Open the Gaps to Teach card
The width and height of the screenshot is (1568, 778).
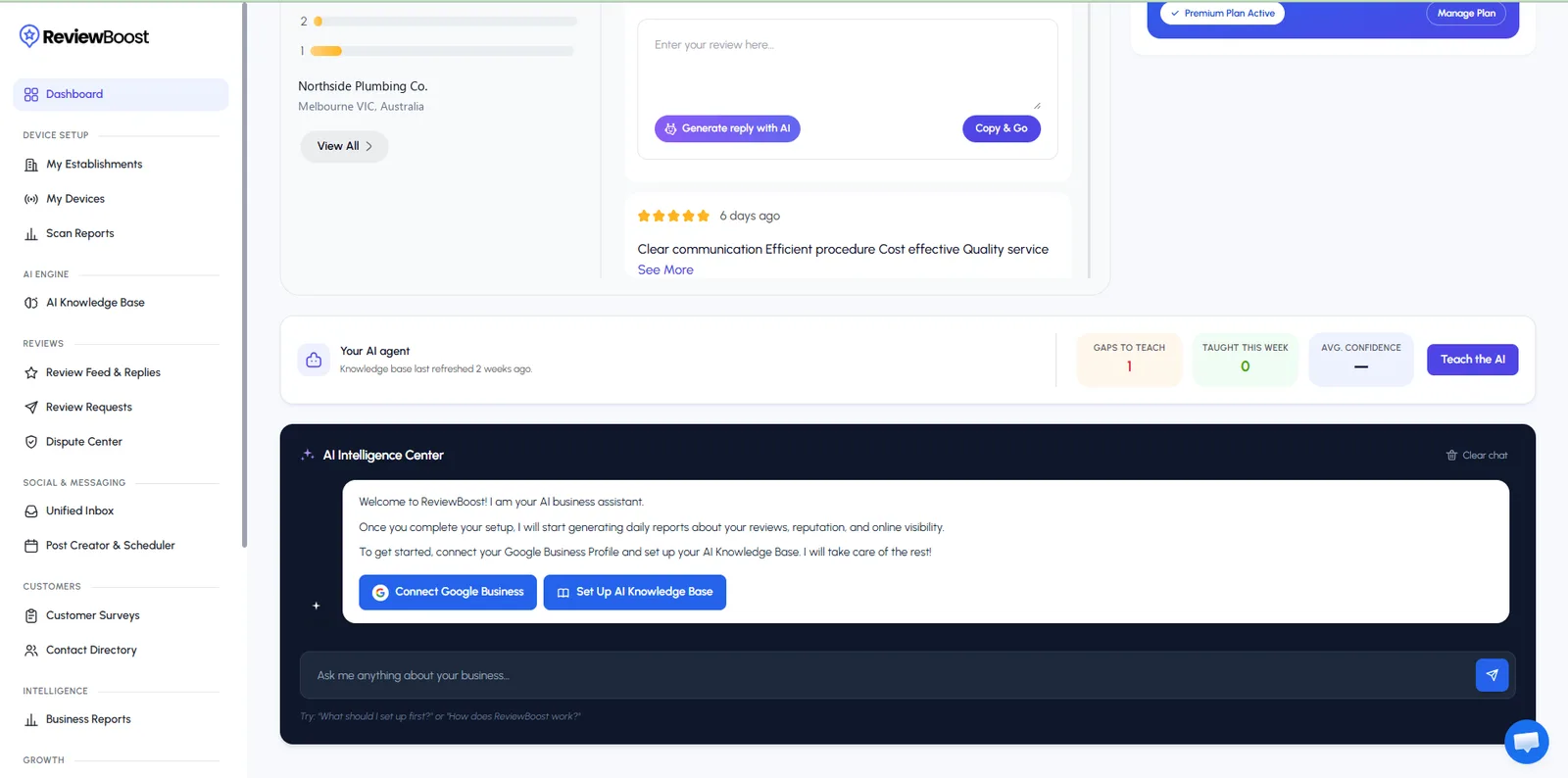pyautogui.click(x=1129, y=360)
